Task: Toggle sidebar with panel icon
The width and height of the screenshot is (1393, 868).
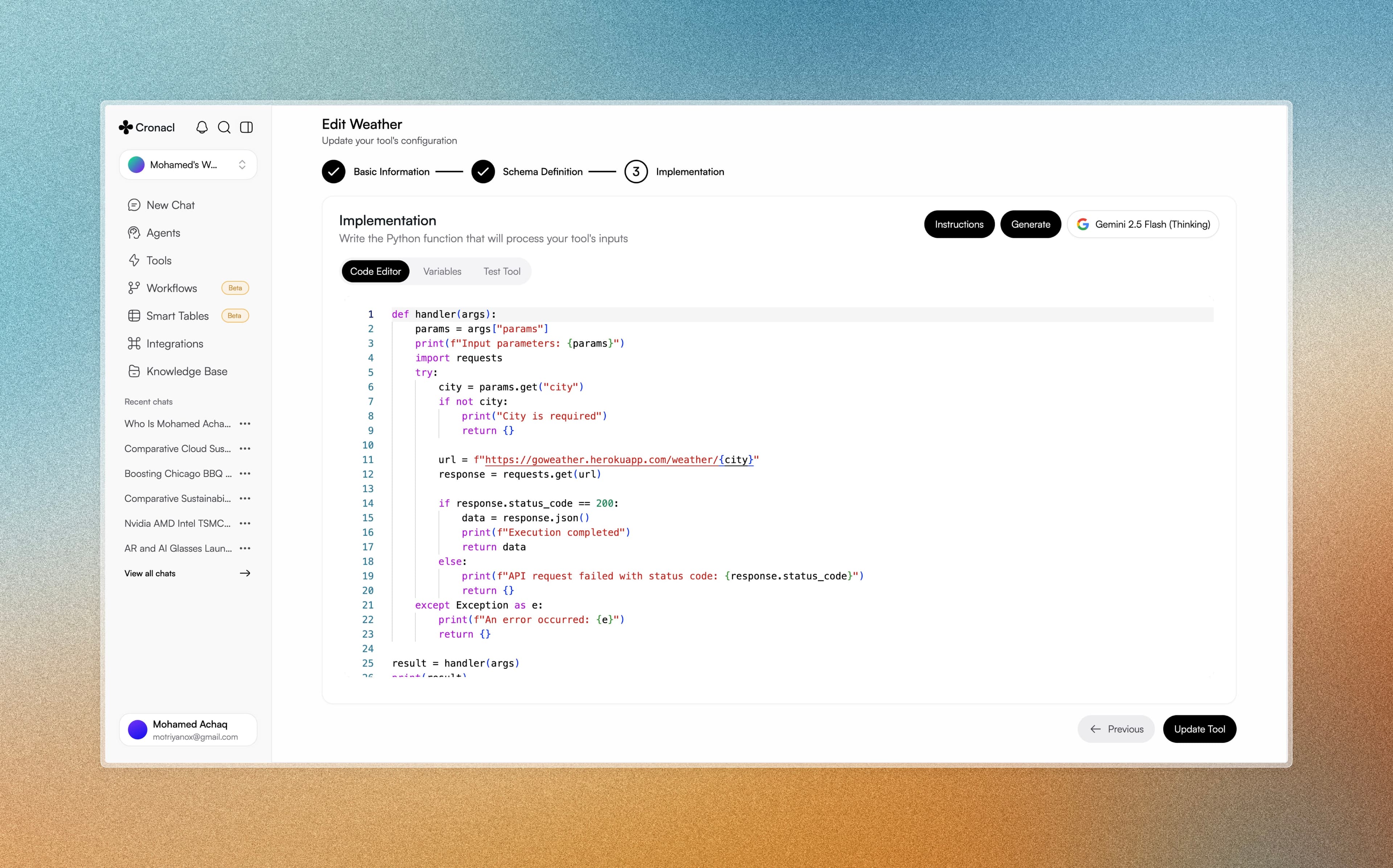Action: tap(246, 128)
